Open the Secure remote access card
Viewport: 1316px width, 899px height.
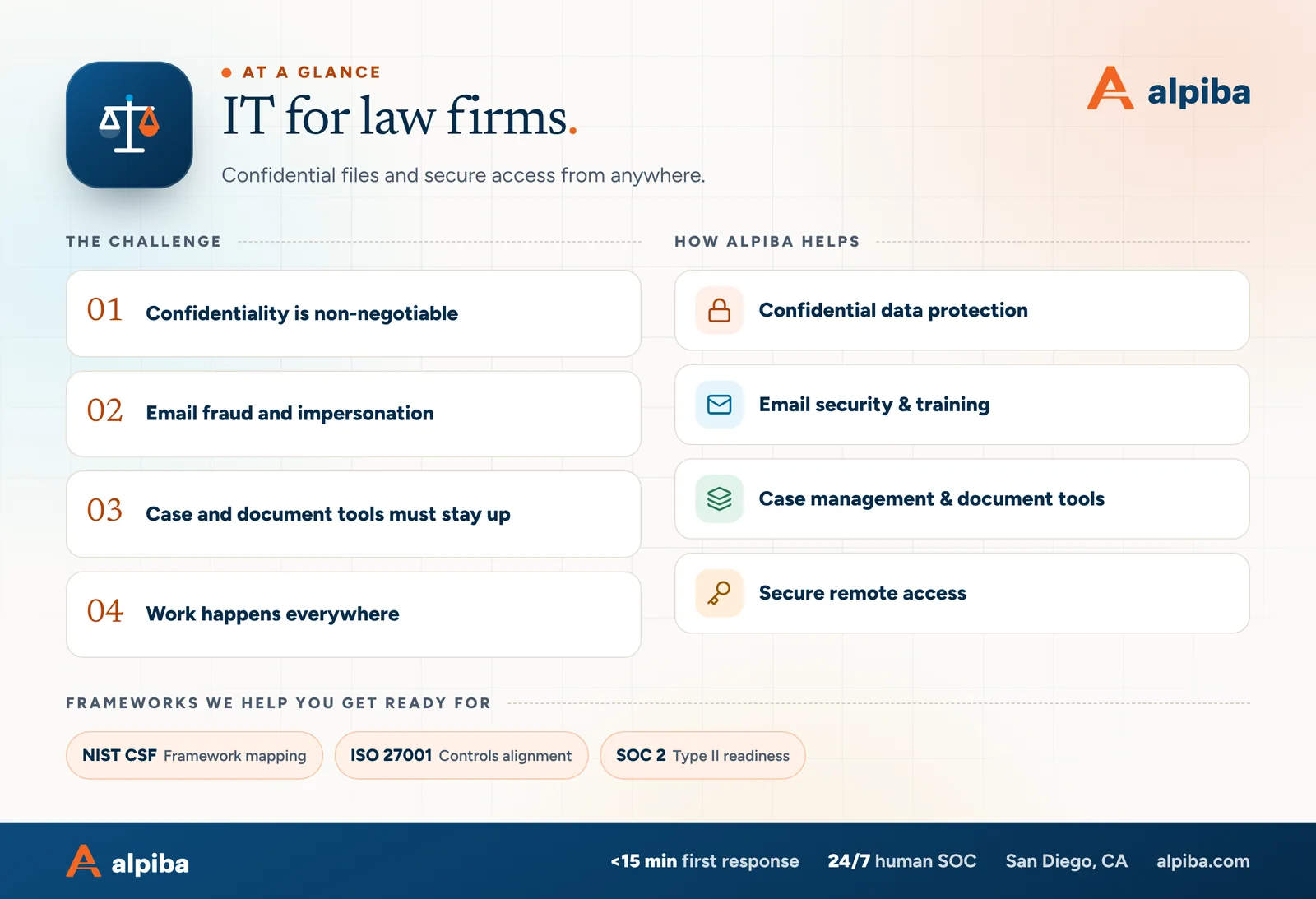pyautogui.click(x=962, y=593)
